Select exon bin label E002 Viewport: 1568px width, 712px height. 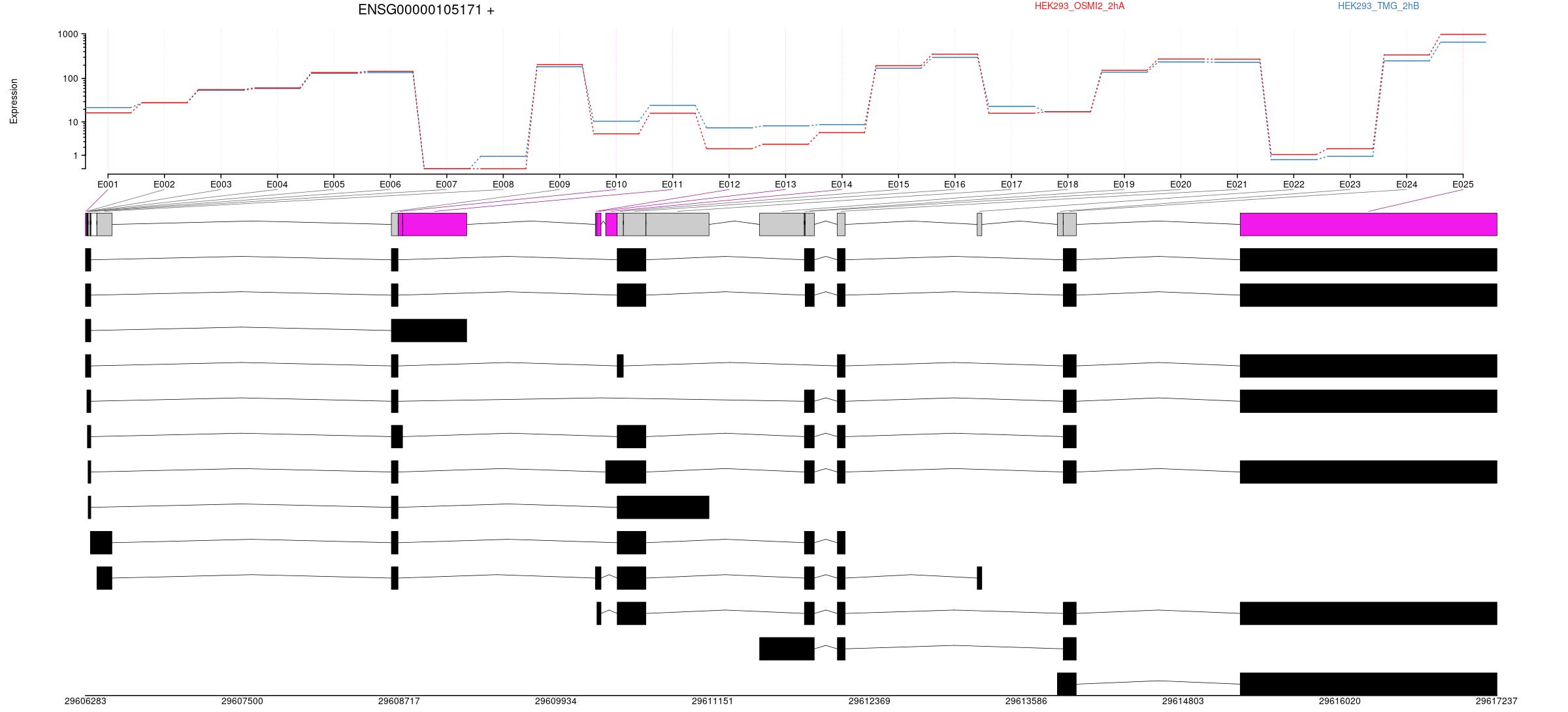point(164,184)
